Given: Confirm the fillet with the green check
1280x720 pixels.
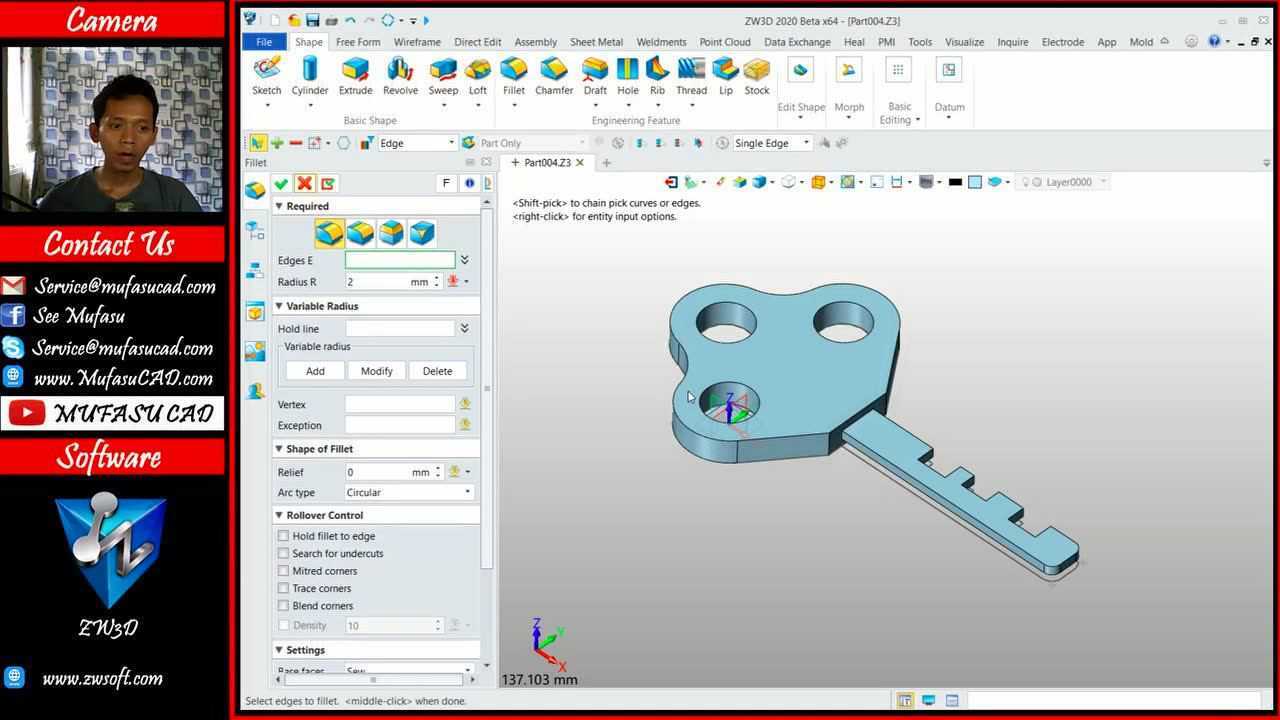Looking at the screenshot, I should pos(281,183).
